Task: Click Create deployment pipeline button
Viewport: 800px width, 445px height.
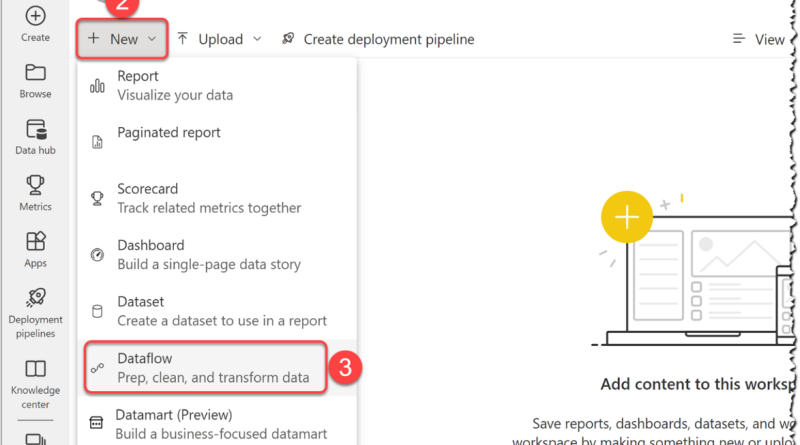Action: (378, 39)
